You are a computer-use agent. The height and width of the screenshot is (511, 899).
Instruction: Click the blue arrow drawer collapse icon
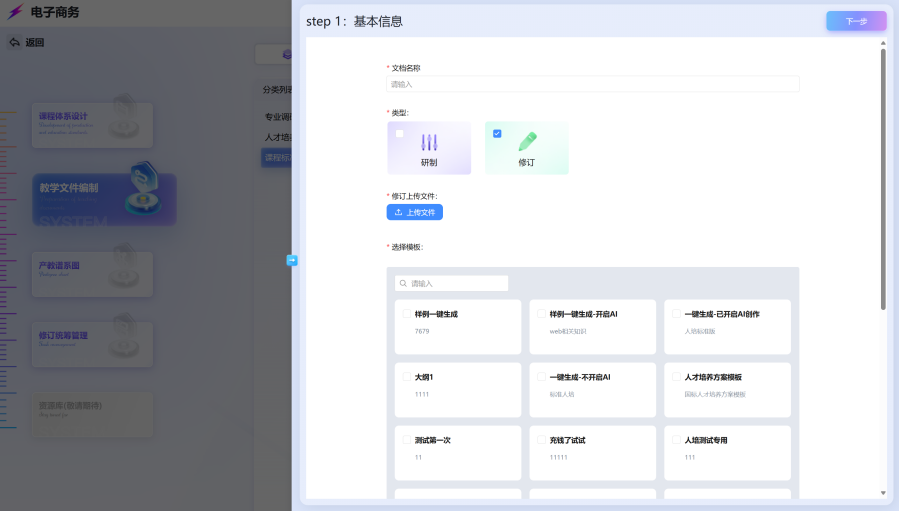292,260
